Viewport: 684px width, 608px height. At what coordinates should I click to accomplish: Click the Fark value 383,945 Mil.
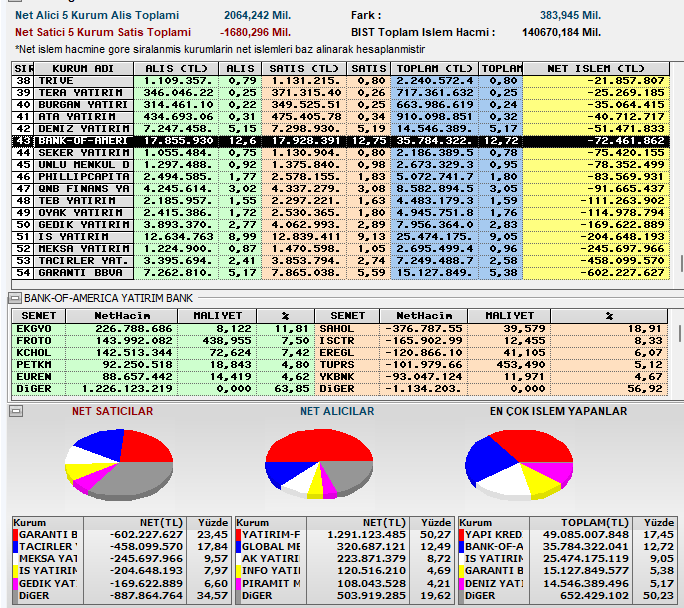(570, 15)
